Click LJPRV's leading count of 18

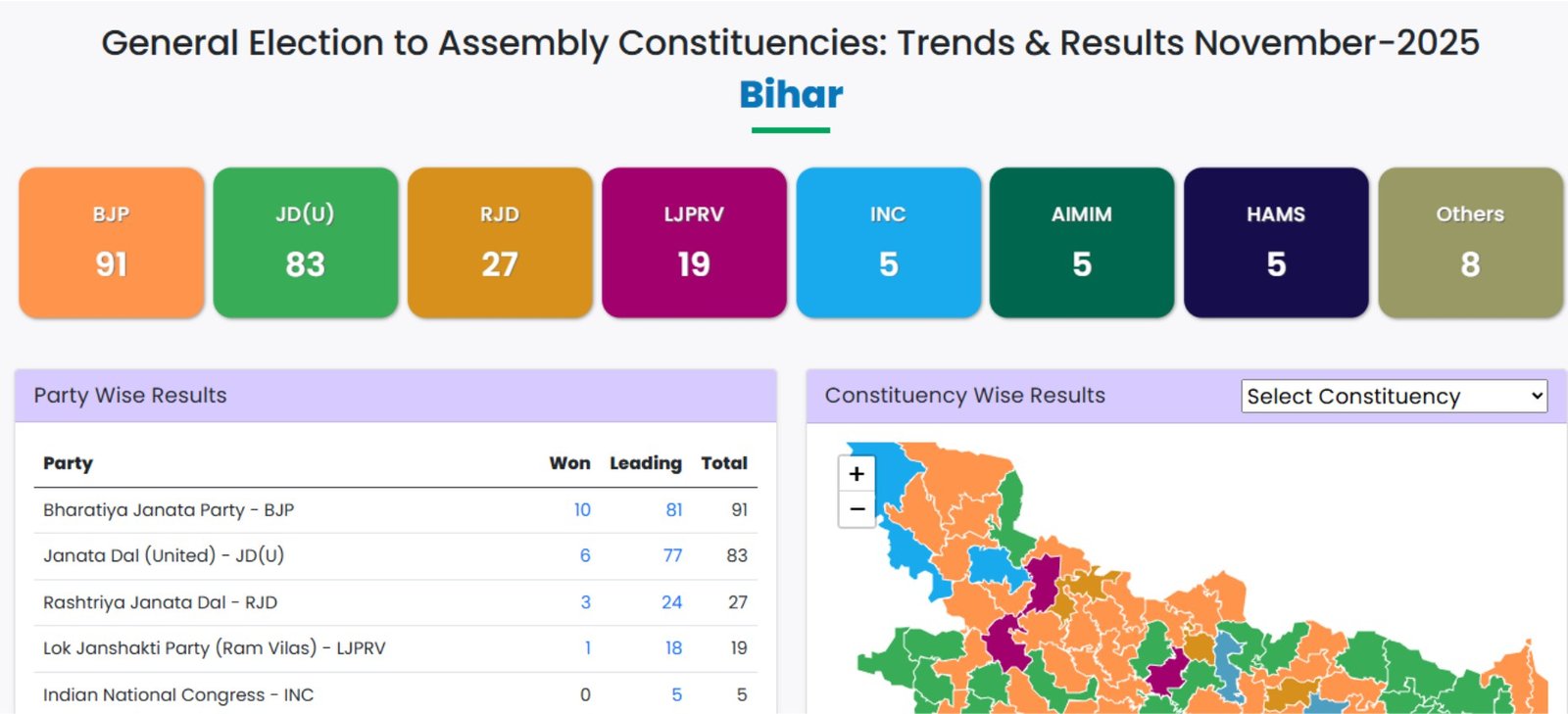pos(673,648)
